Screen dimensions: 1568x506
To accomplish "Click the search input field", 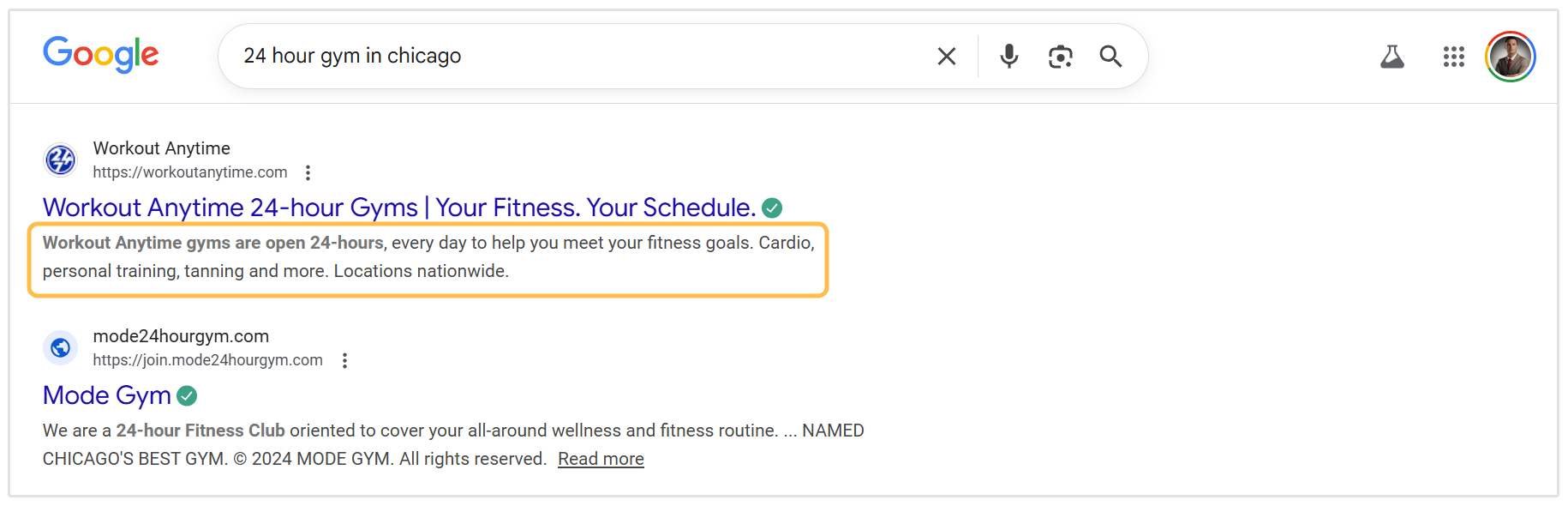I will 583,57.
